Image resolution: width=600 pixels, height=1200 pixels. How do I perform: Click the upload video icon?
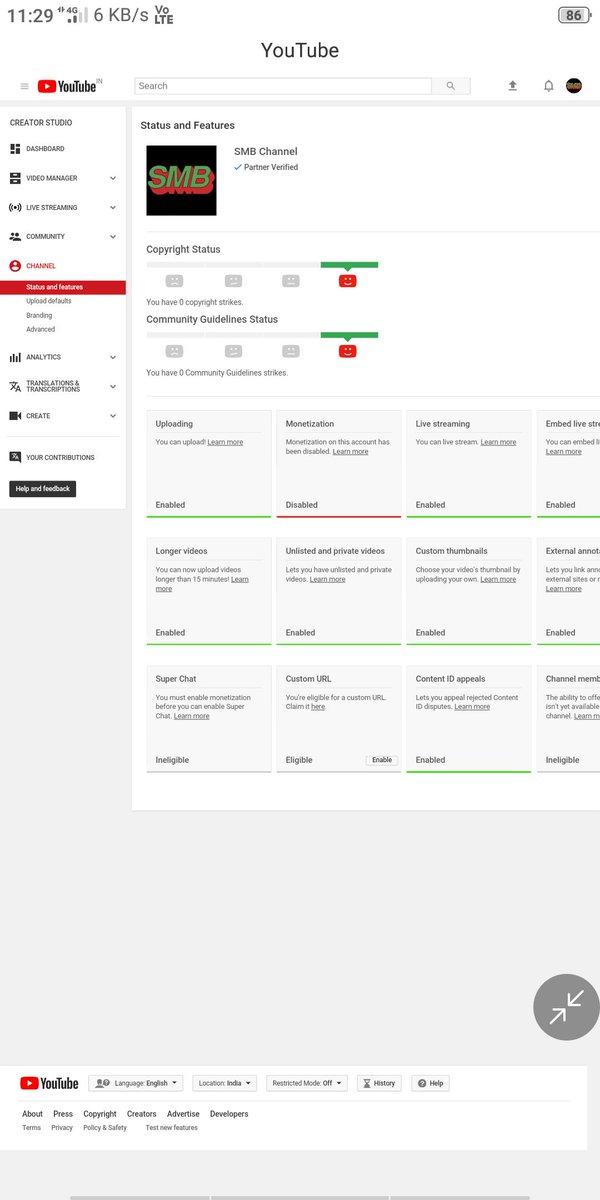coord(513,86)
